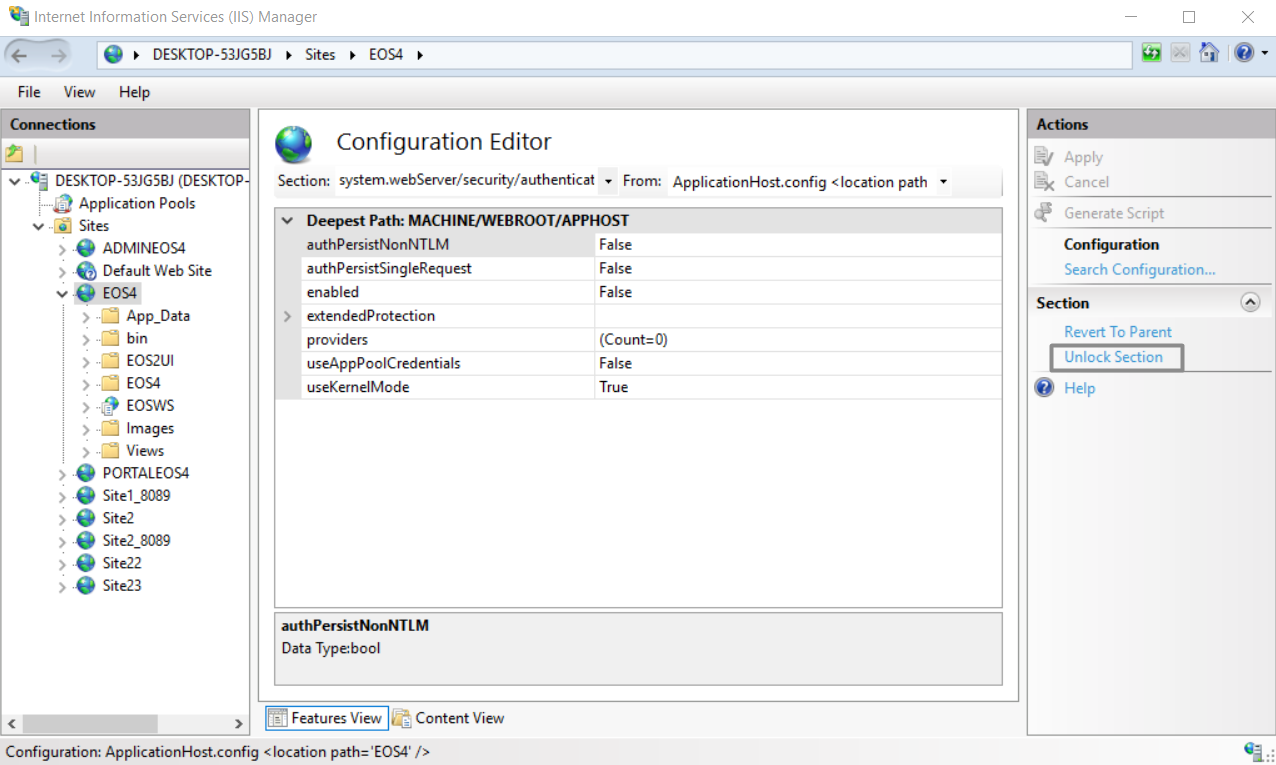Click the Site23 globe icon
This screenshot has width=1276, height=765.
tap(86, 586)
